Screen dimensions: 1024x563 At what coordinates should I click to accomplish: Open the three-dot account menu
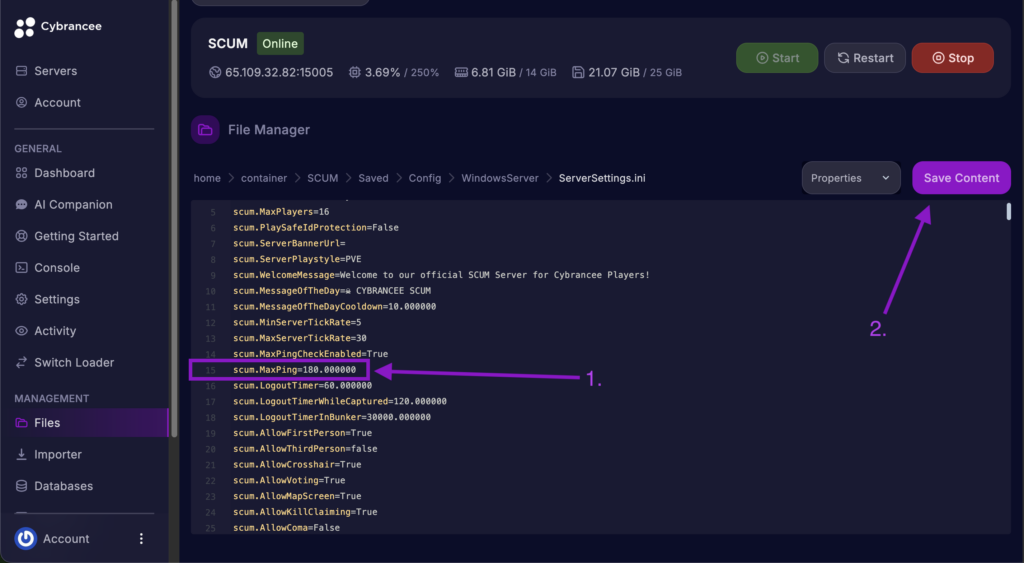tap(141, 538)
